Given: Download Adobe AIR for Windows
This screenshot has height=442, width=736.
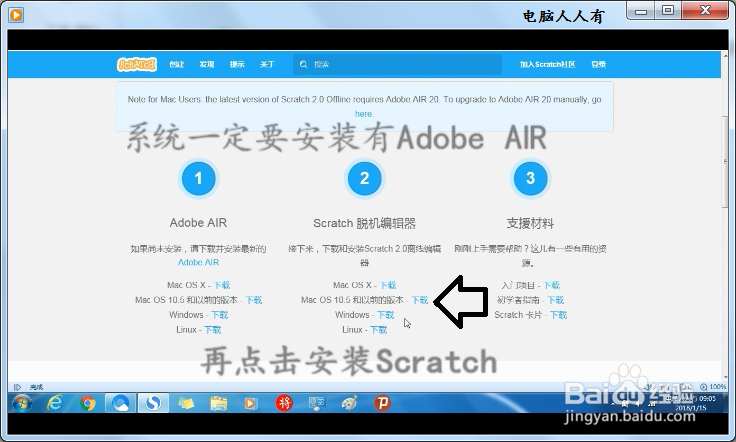Looking at the screenshot, I should tap(219, 315).
